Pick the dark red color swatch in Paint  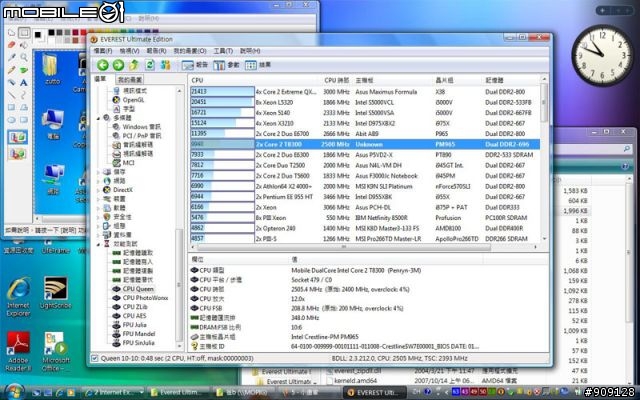[76, 32]
